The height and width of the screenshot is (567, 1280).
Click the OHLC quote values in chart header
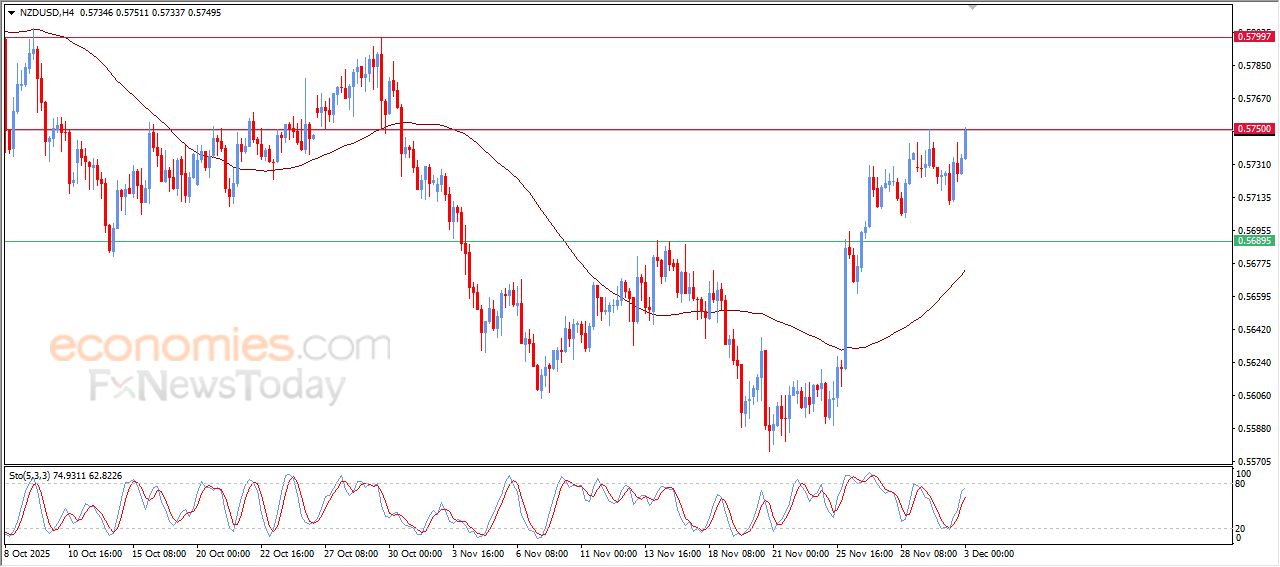pyautogui.click(x=150, y=13)
